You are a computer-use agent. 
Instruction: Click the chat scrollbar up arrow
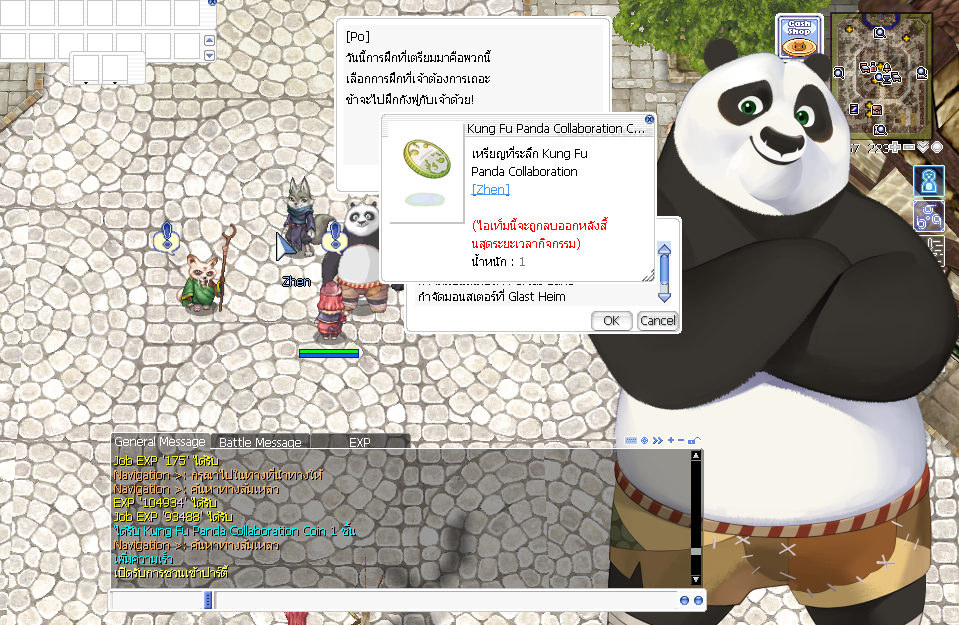(x=695, y=456)
